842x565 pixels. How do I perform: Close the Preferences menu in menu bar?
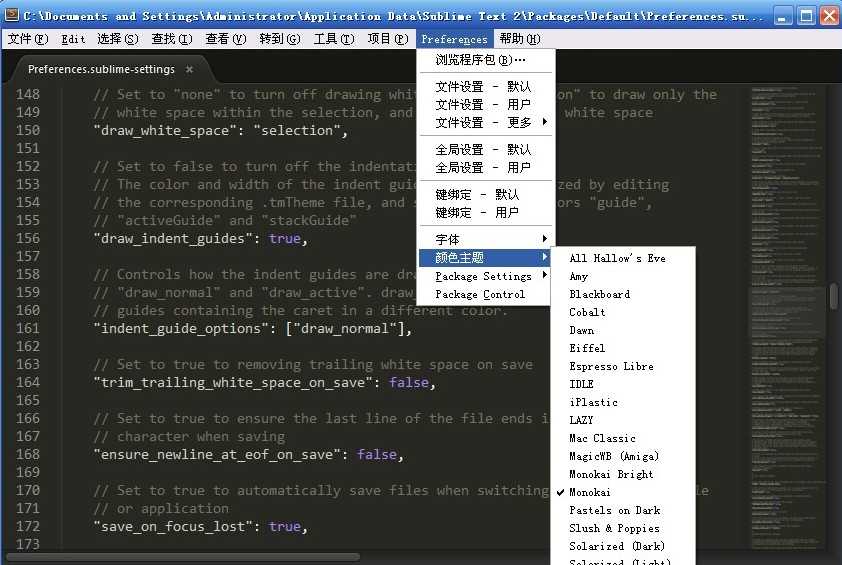coord(454,39)
